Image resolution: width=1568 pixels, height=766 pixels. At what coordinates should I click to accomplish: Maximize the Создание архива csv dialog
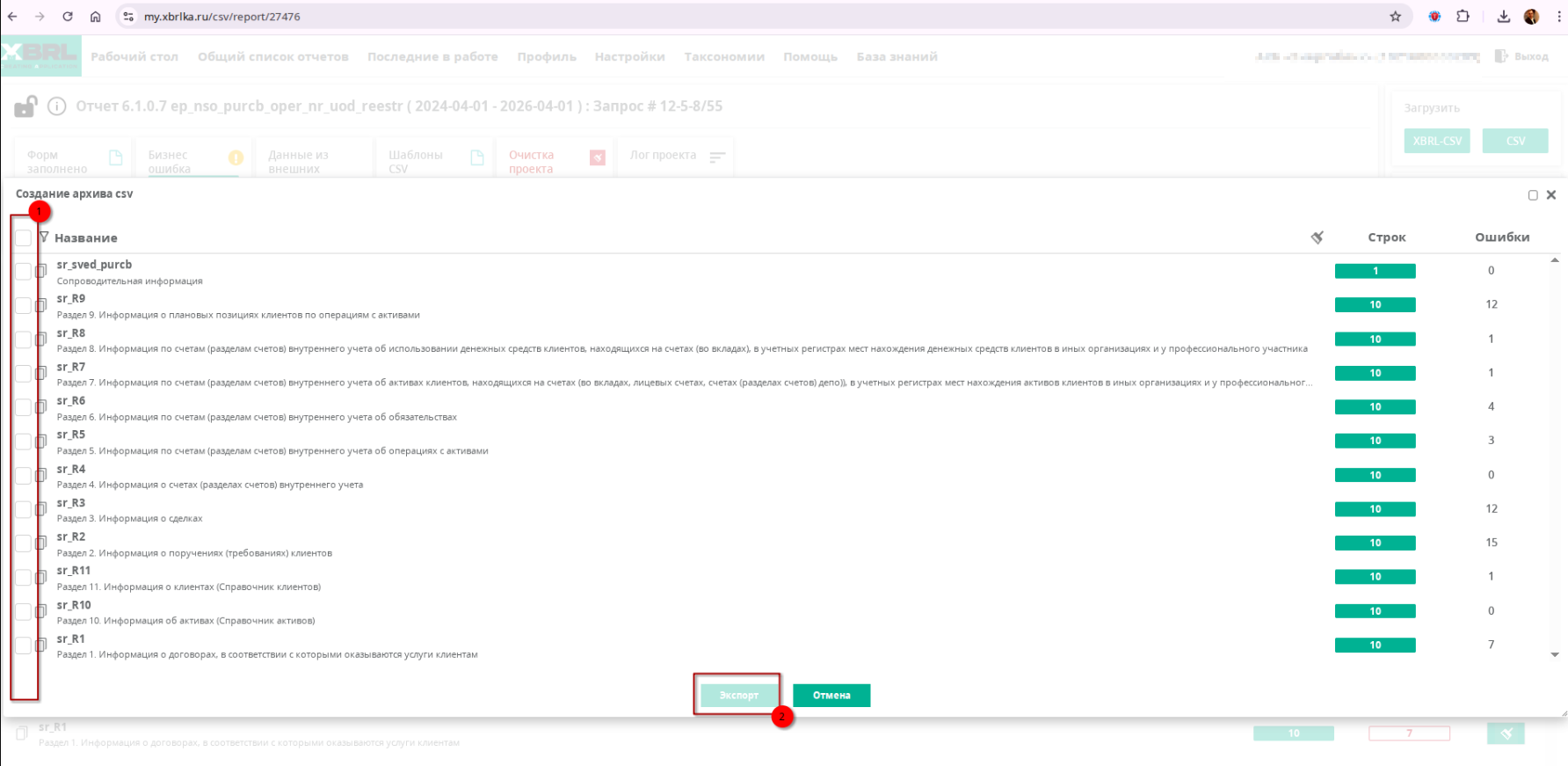tap(1533, 195)
